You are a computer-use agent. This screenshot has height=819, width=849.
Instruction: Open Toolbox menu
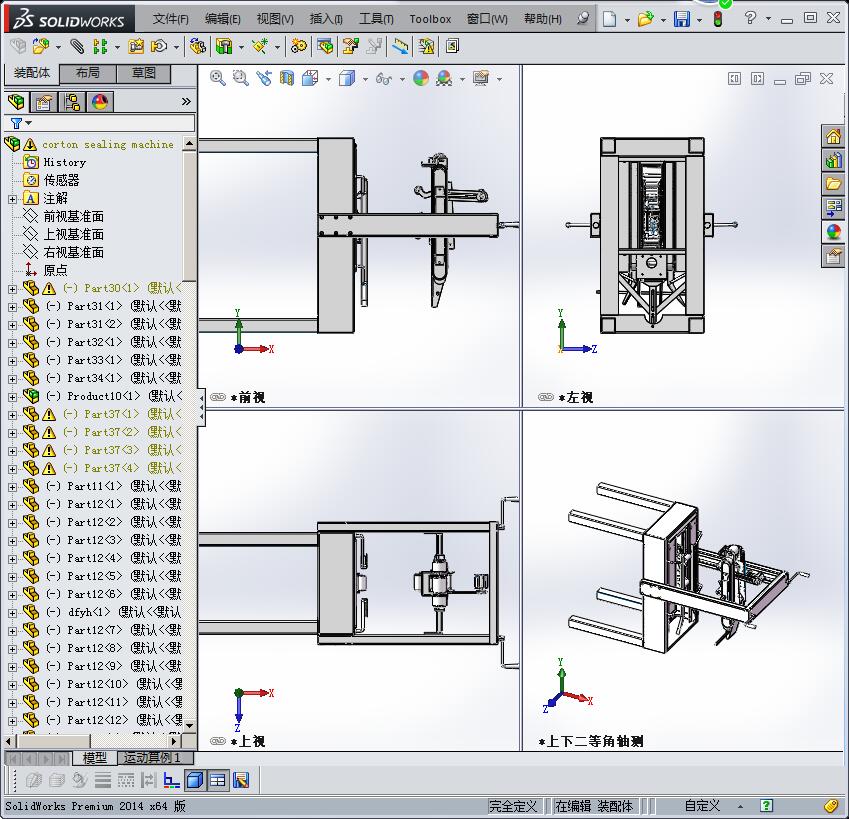coord(430,19)
